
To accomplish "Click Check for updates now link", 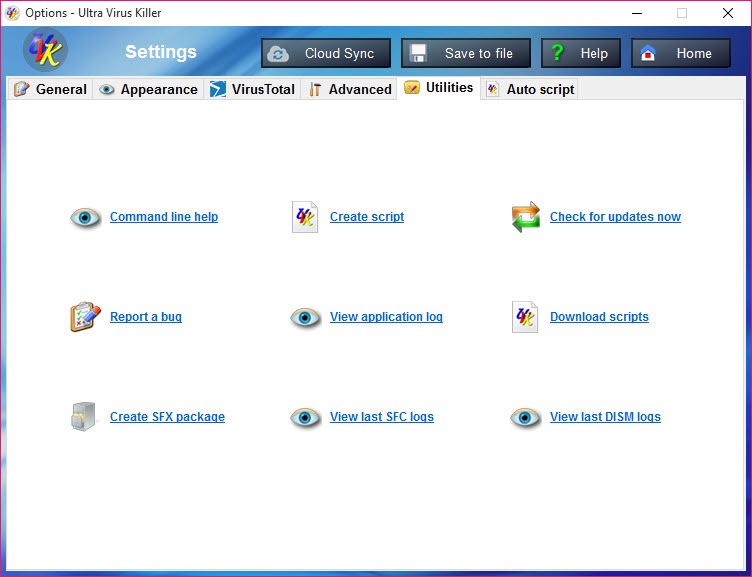I will tap(615, 217).
